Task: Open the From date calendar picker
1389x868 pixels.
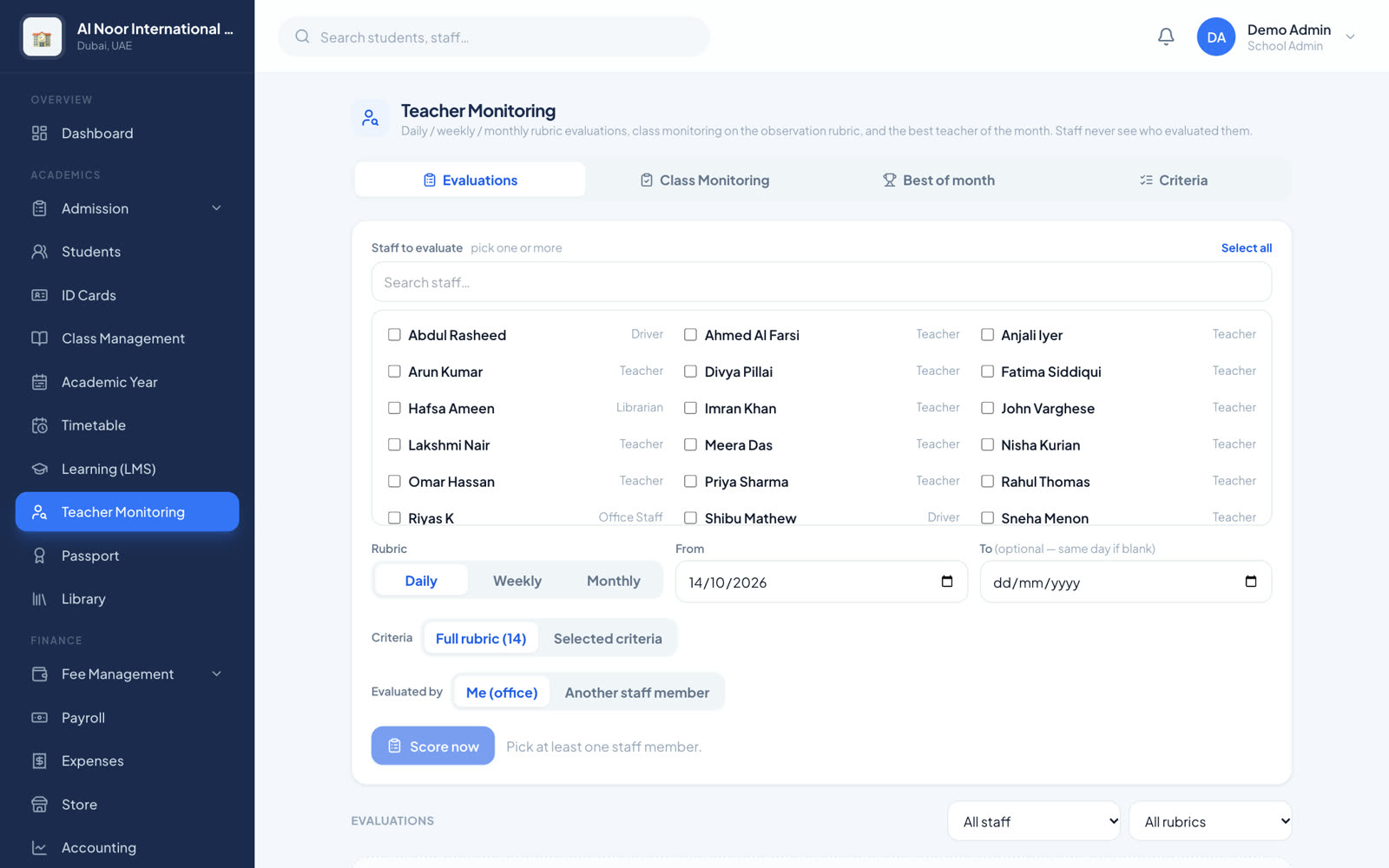Action: pyautogui.click(x=947, y=582)
